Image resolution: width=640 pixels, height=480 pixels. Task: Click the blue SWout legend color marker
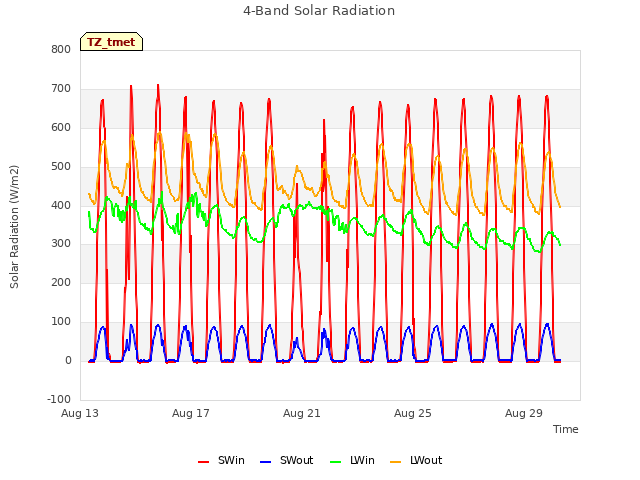click(x=265, y=462)
